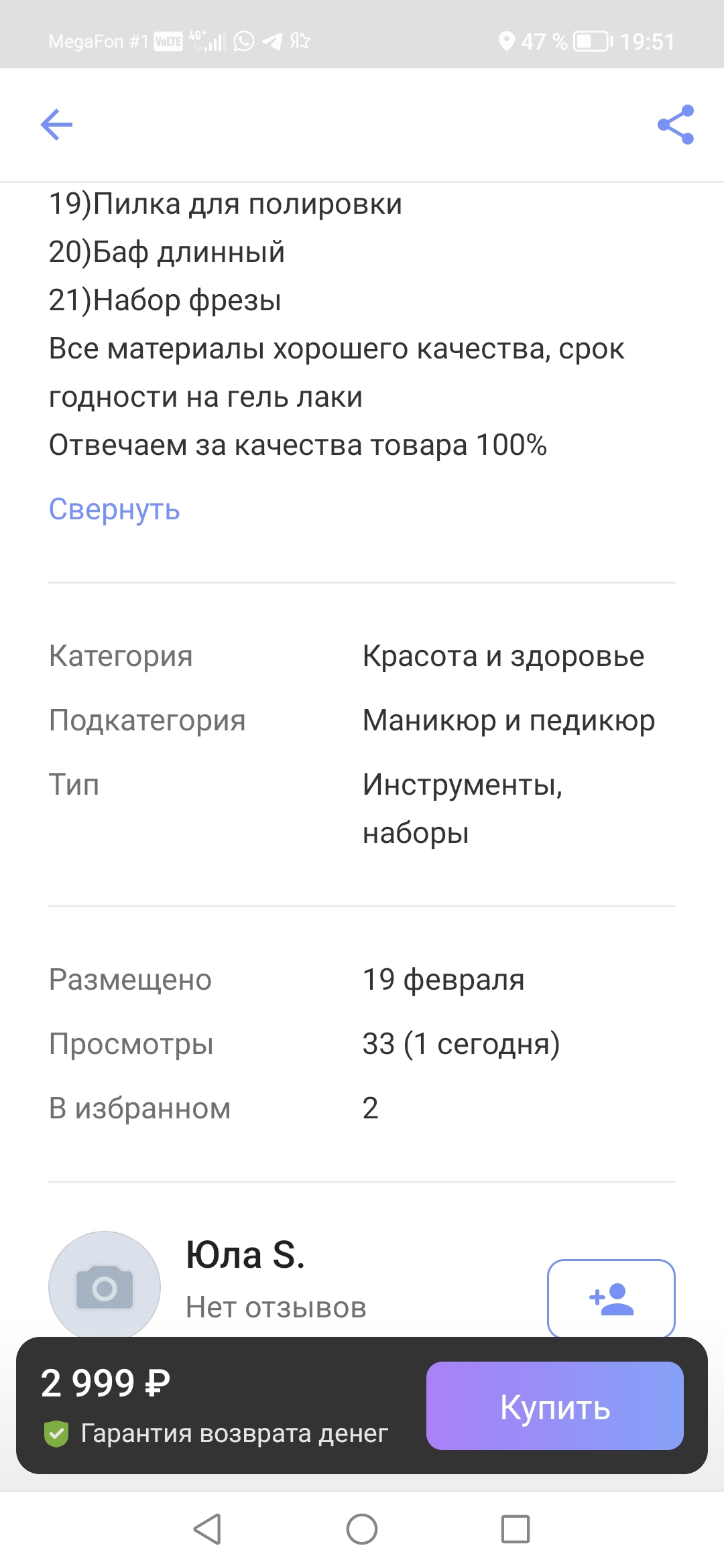The width and height of the screenshot is (724, 1568).
Task: Tap Android back navigation triangle
Action: 207,1529
